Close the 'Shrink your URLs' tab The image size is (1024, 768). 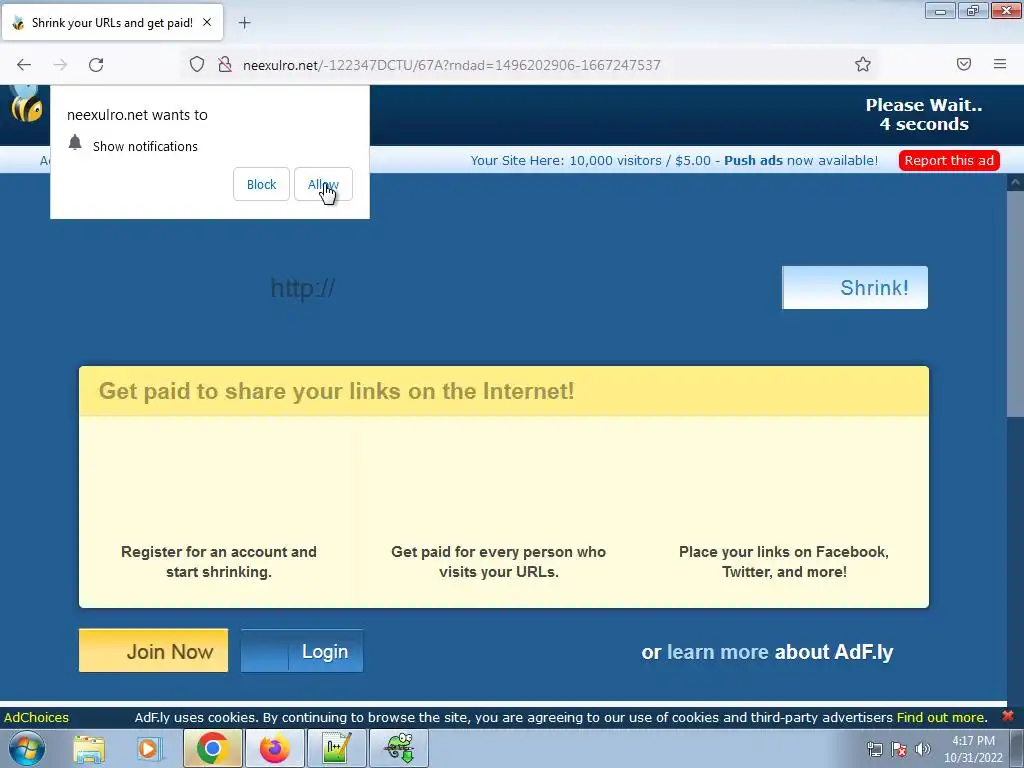tap(207, 22)
